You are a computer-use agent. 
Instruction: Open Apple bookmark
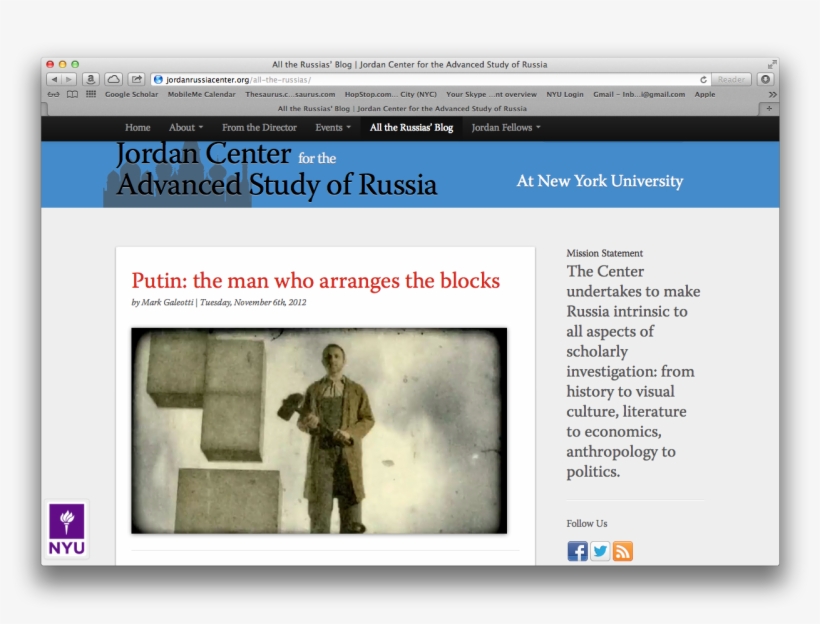pyautogui.click(x=704, y=95)
